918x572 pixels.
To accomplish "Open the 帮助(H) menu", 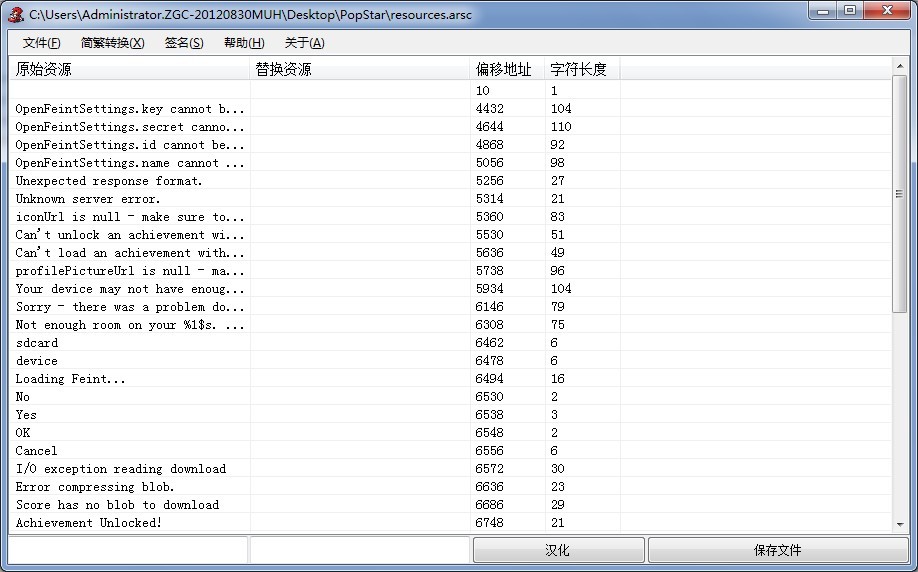I will (x=244, y=43).
